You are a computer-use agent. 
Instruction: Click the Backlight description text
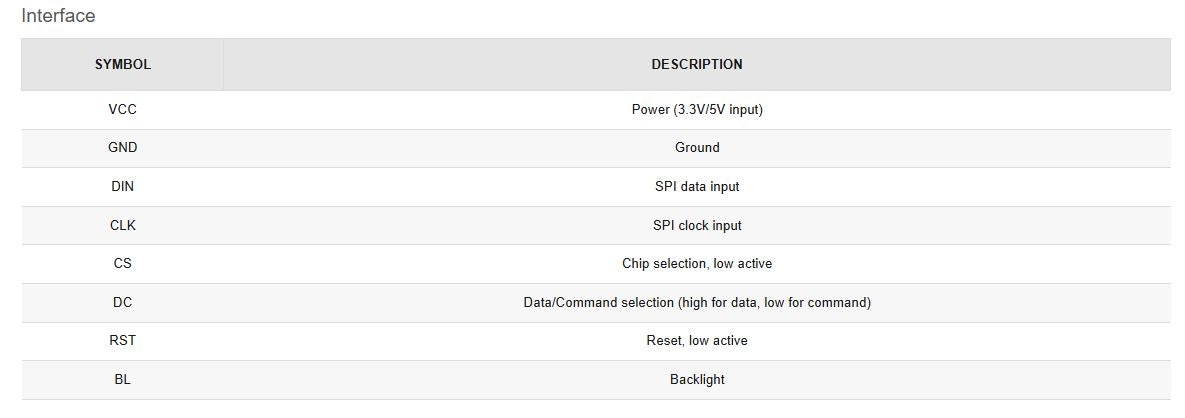[697, 379]
